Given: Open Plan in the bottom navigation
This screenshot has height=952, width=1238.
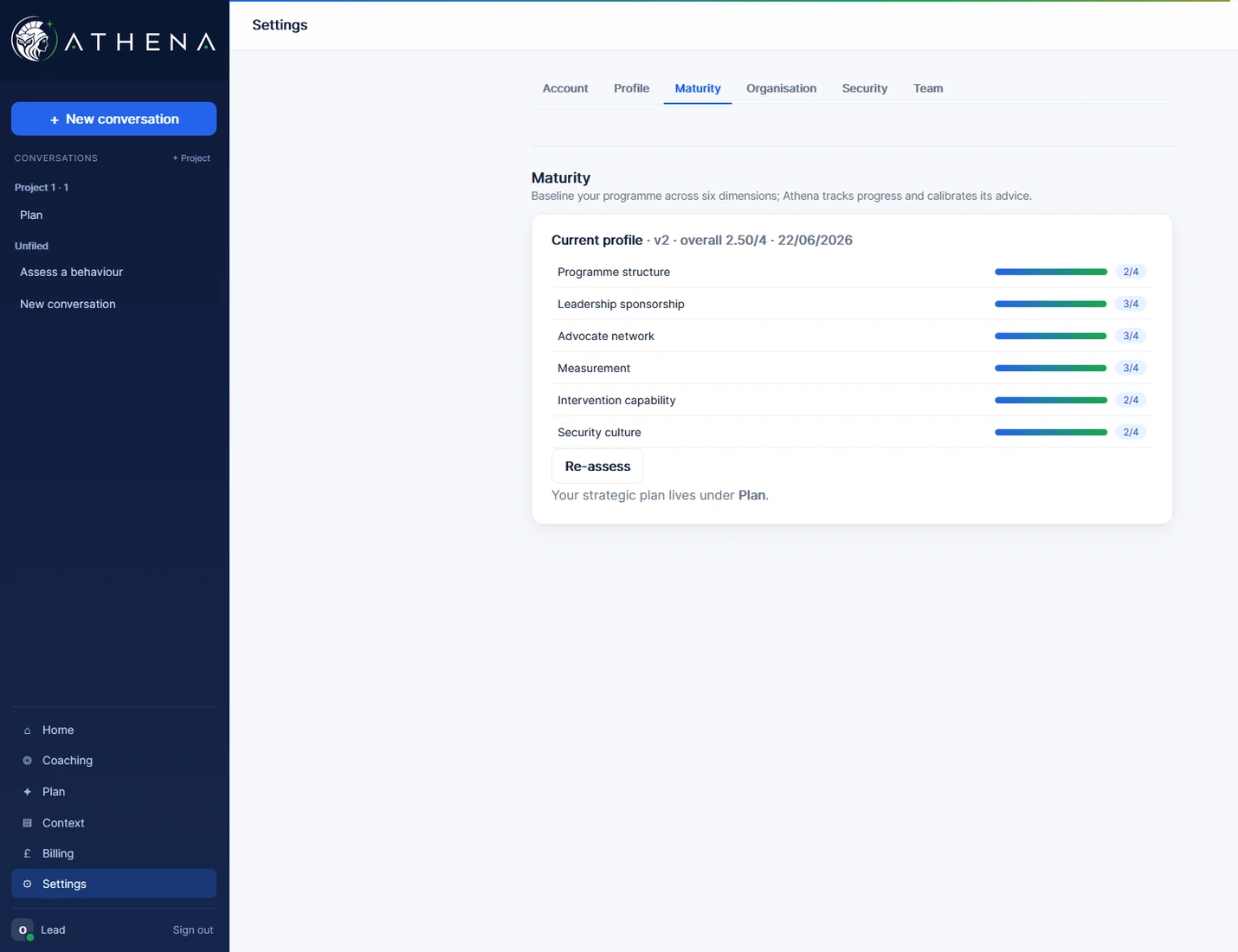Looking at the screenshot, I should [x=113, y=792].
